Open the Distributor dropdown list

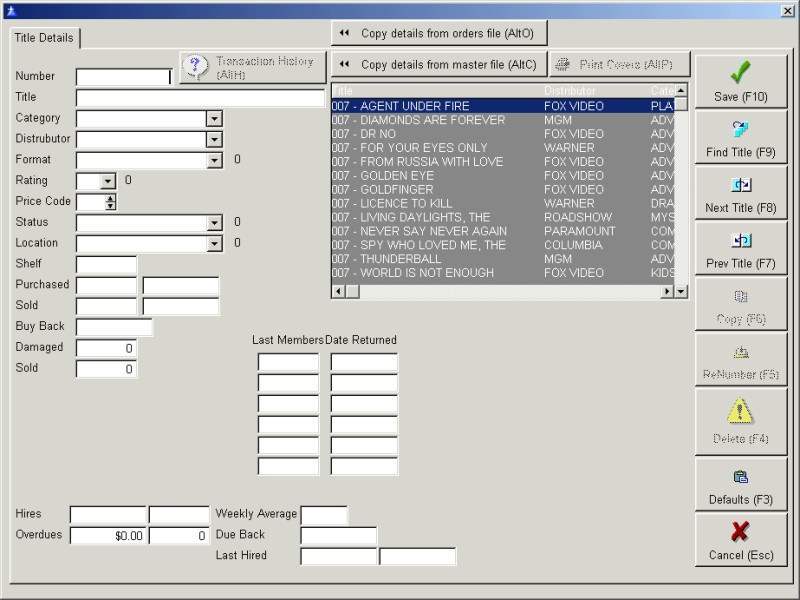click(x=213, y=139)
